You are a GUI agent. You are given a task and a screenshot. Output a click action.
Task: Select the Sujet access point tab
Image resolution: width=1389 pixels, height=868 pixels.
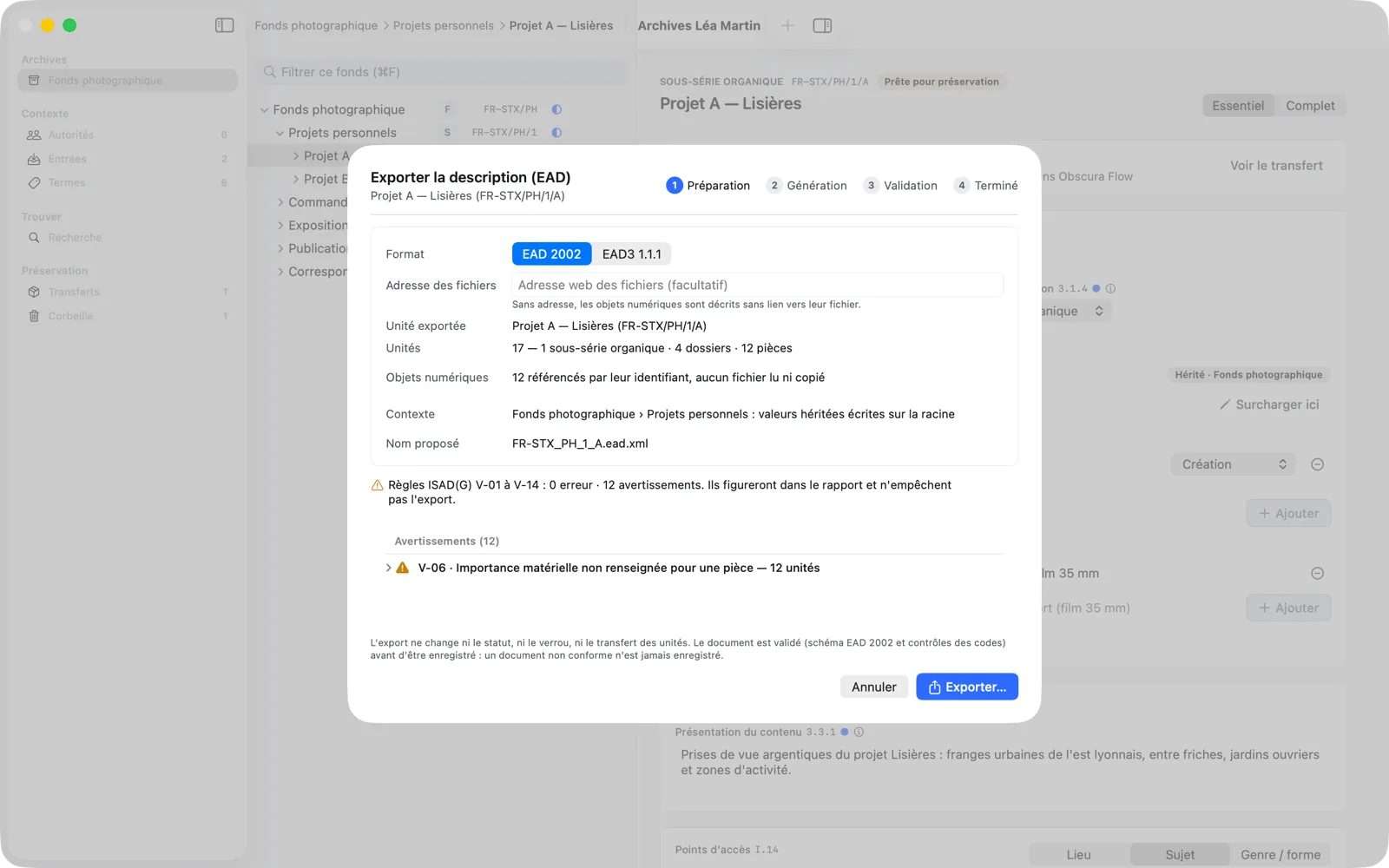[x=1179, y=854]
